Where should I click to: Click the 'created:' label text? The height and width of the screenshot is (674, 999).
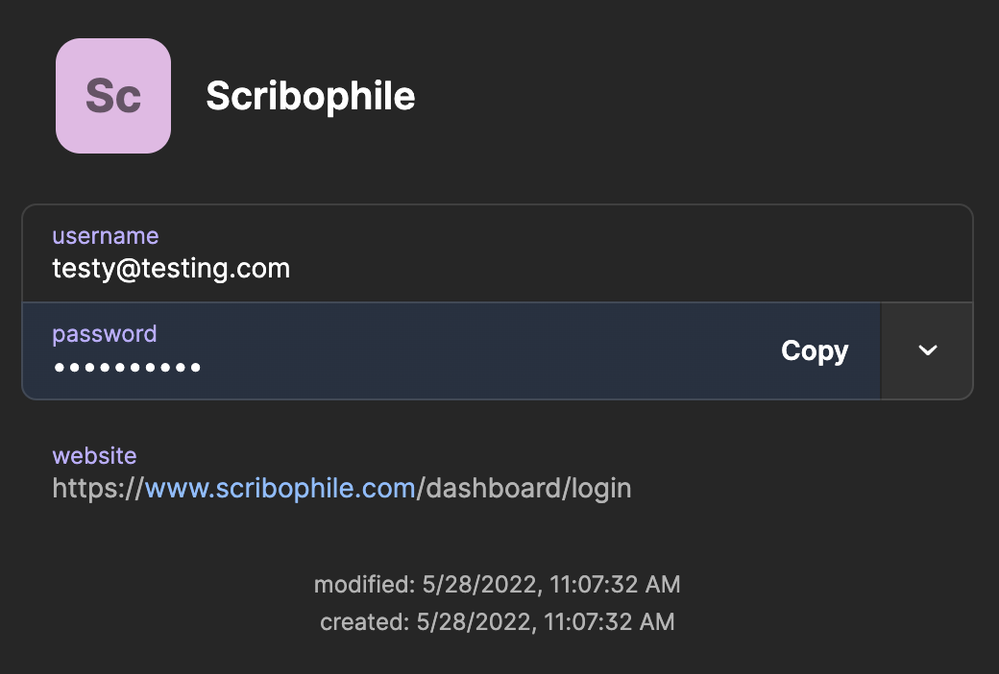tap(364, 622)
